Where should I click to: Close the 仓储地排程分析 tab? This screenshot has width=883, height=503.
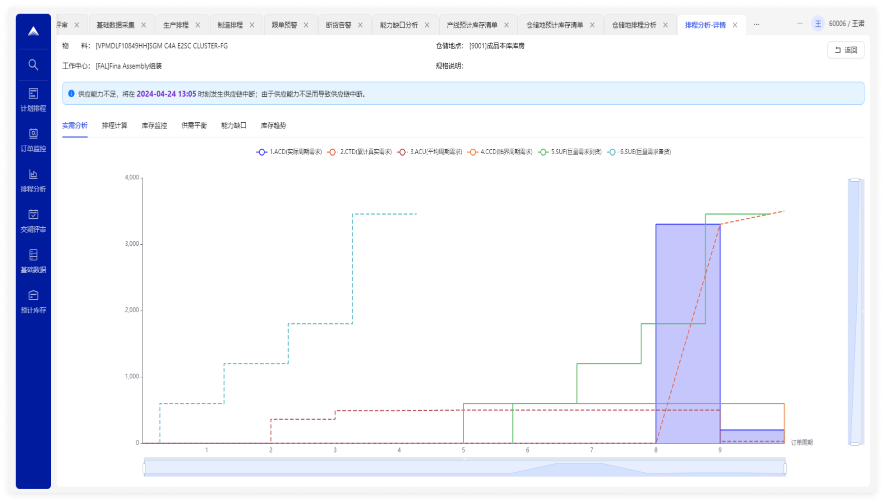point(665,25)
